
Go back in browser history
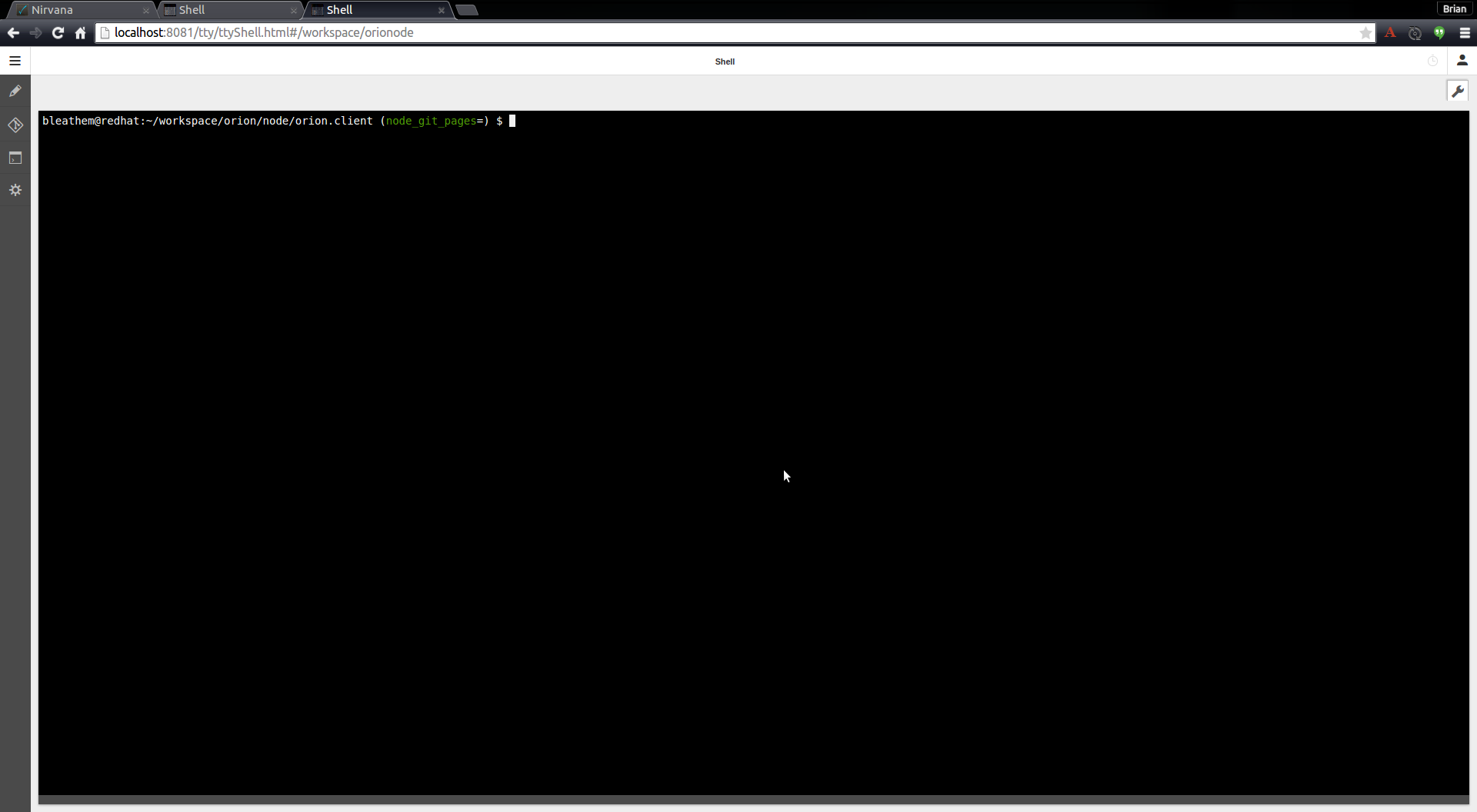coord(13,32)
